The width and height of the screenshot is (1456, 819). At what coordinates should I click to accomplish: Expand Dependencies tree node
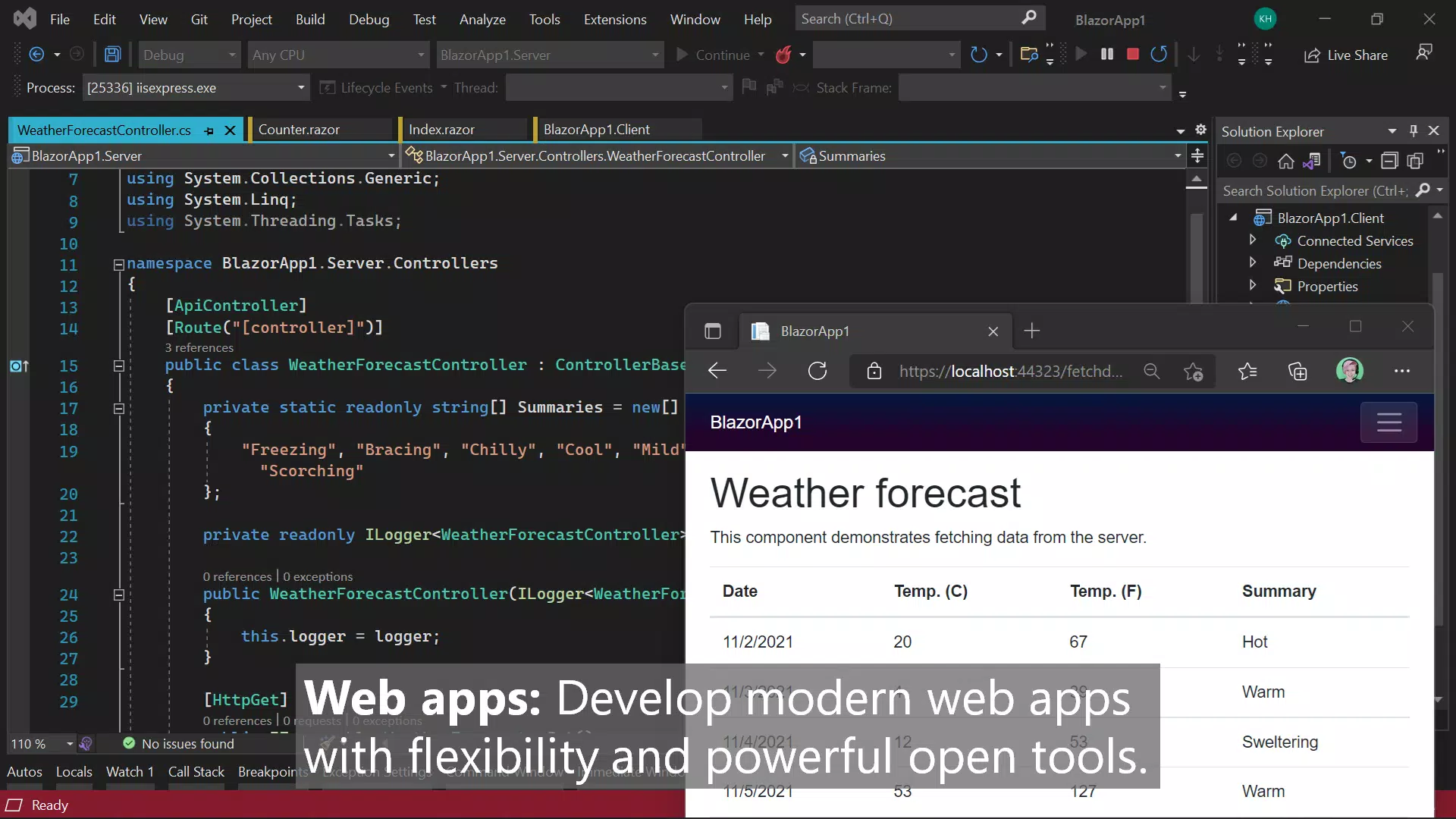point(1253,262)
